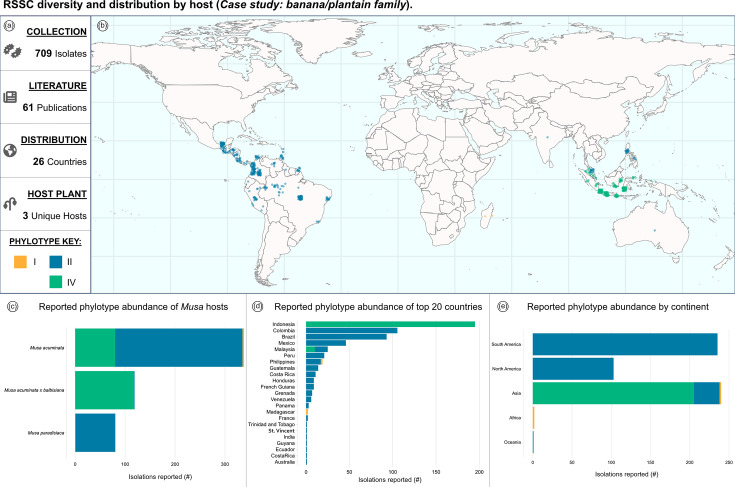Click the green phylotype IV swatch
The width and height of the screenshot is (735, 487).
[55, 282]
